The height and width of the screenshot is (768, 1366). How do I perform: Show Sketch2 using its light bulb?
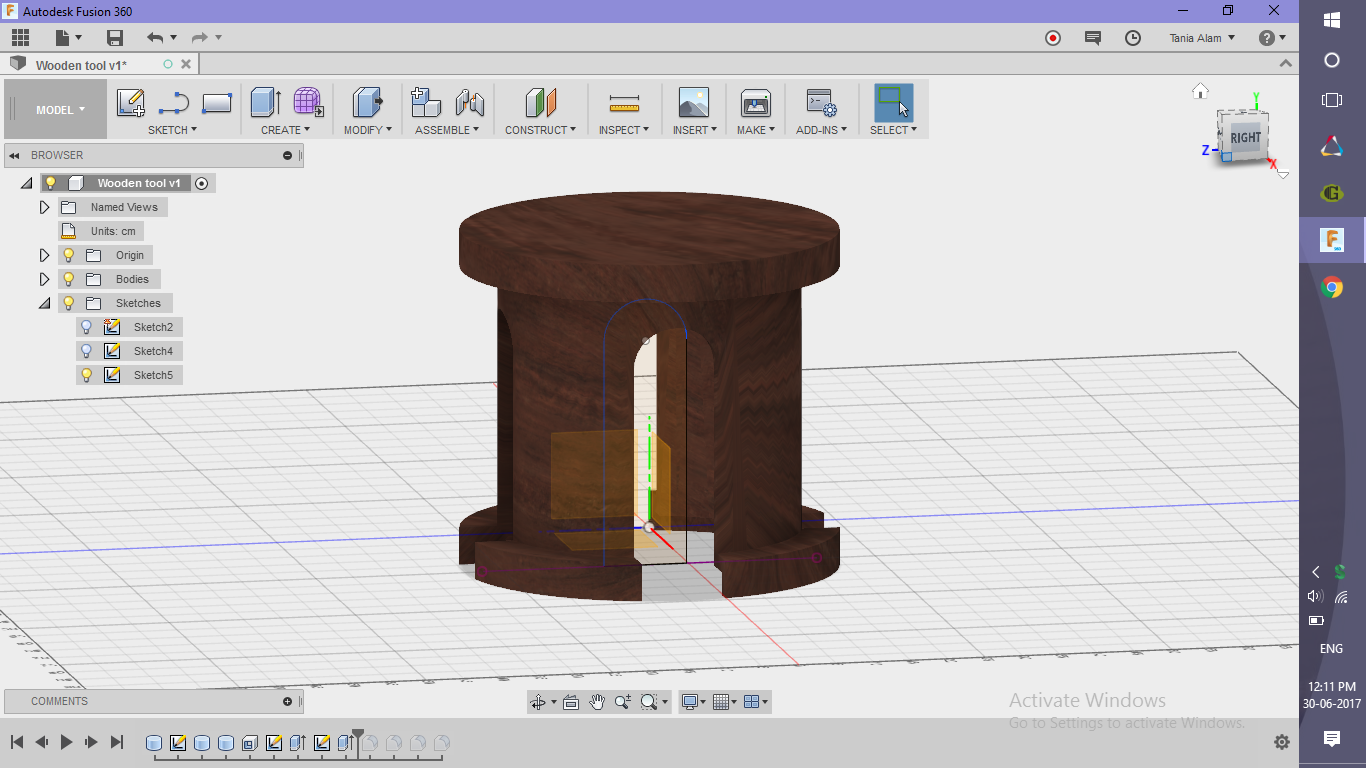click(x=87, y=327)
